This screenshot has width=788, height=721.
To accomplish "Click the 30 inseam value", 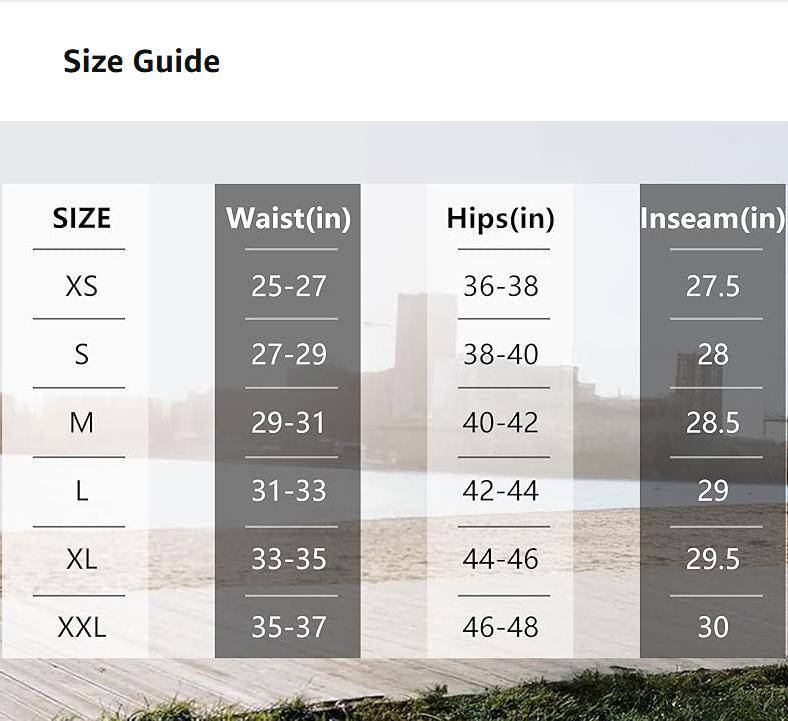I will [x=712, y=627].
